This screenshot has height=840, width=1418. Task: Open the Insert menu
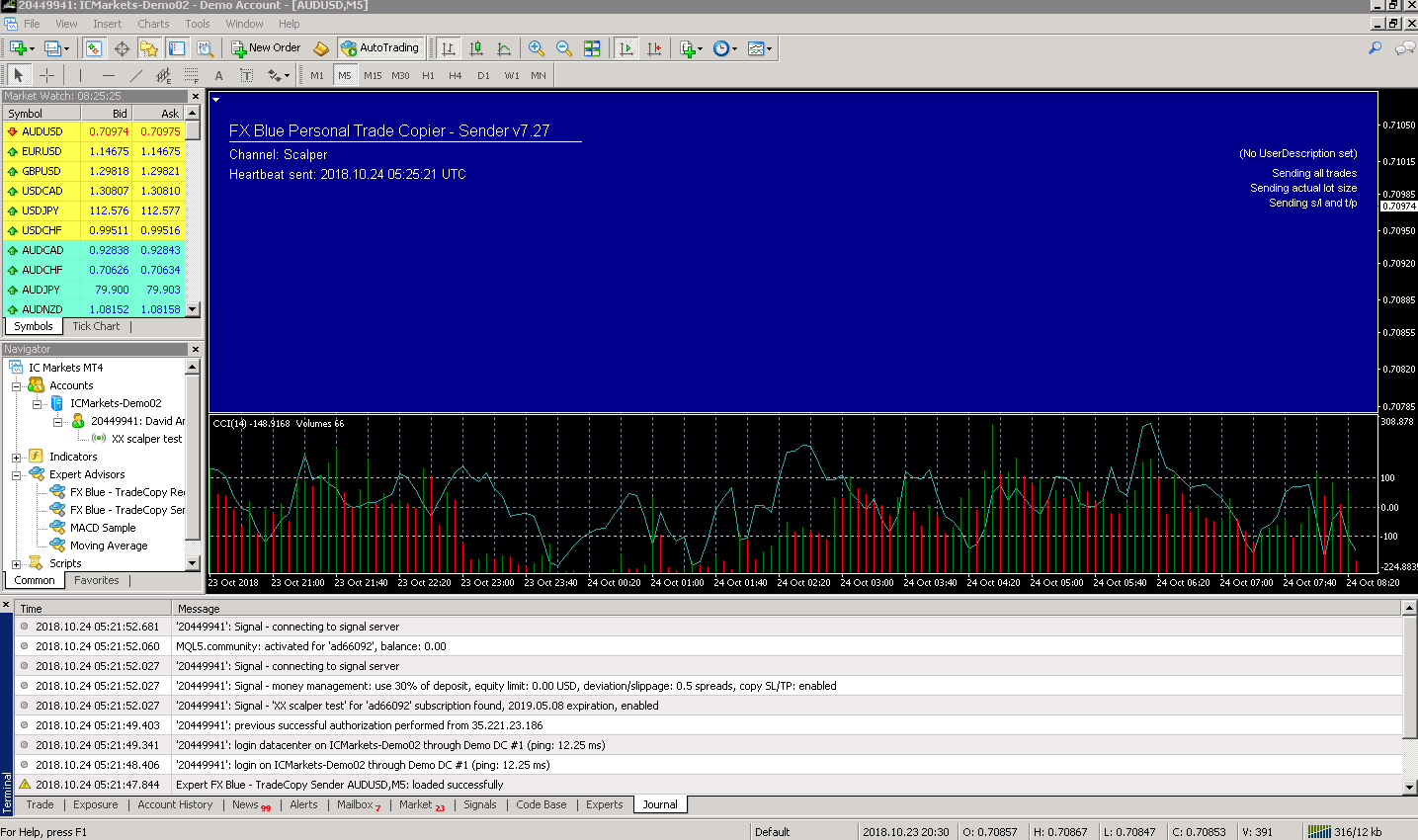click(108, 24)
